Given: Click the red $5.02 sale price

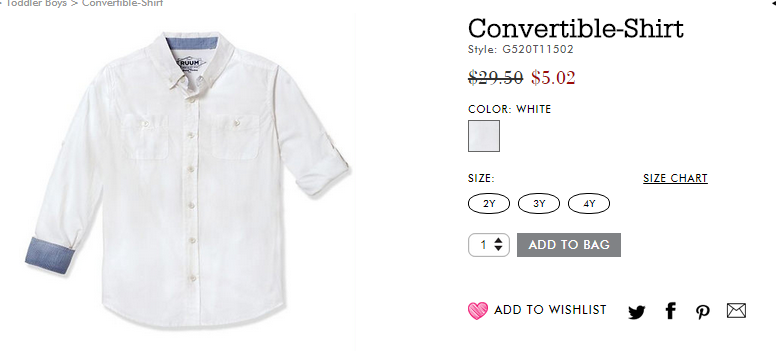Looking at the screenshot, I should point(553,78).
